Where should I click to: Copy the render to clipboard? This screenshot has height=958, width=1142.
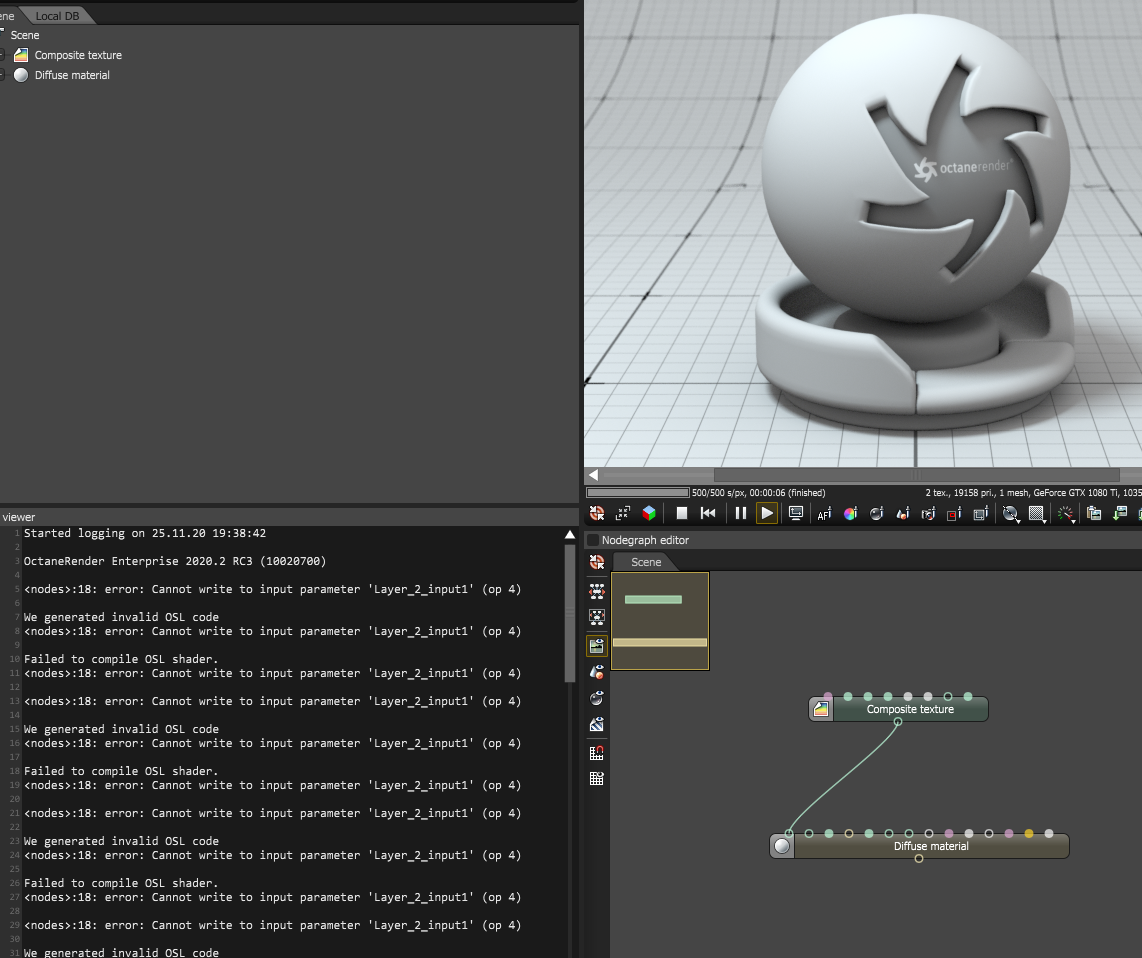pos(1094,514)
